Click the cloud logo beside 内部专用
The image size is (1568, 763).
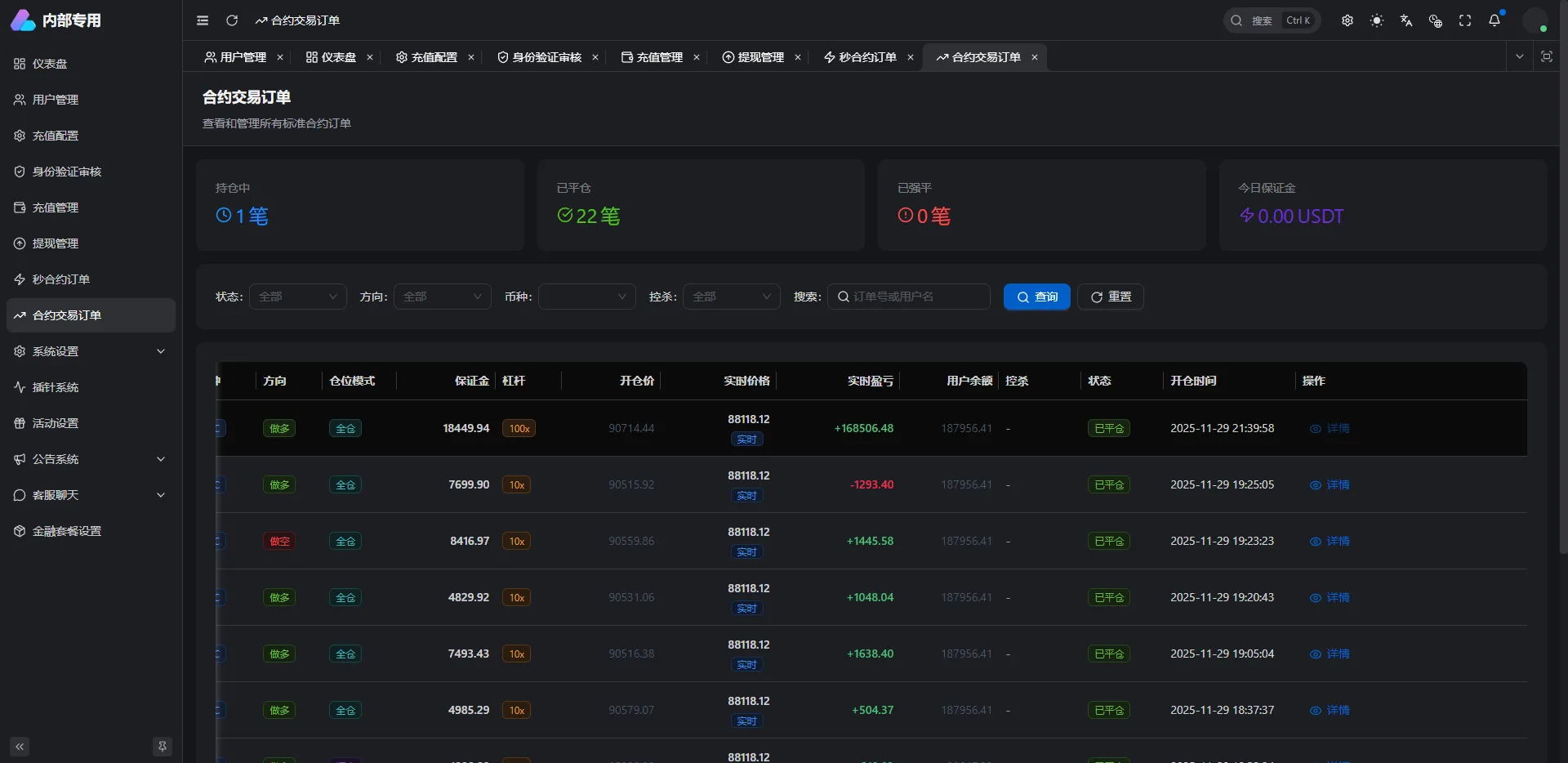22,20
